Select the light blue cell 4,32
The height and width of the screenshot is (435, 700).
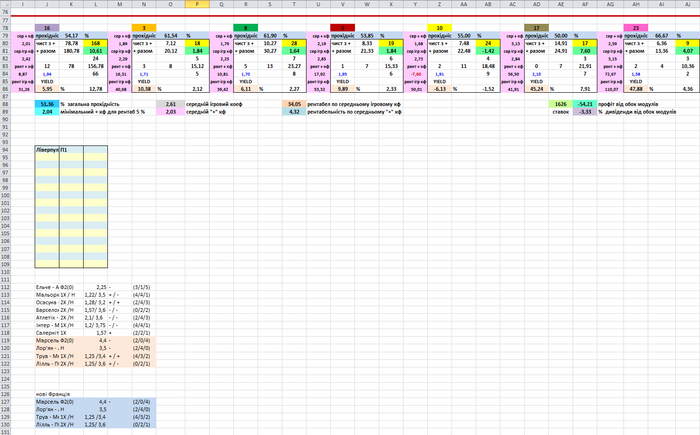294,112
